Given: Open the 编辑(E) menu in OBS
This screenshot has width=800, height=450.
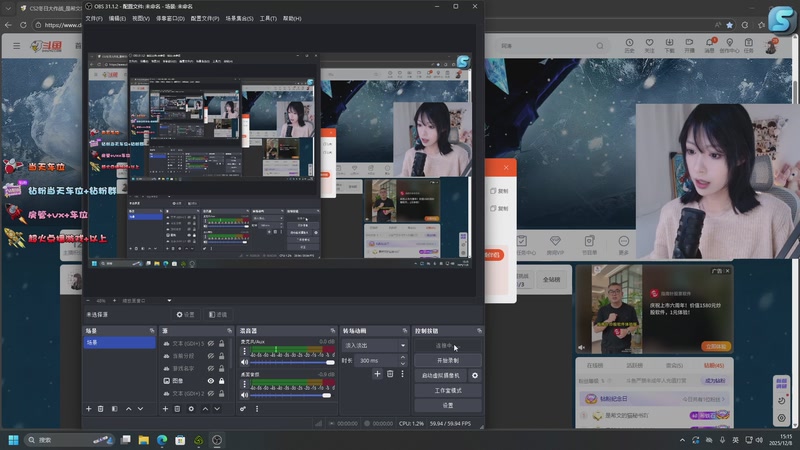Looking at the screenshot, I should point(117,18).
